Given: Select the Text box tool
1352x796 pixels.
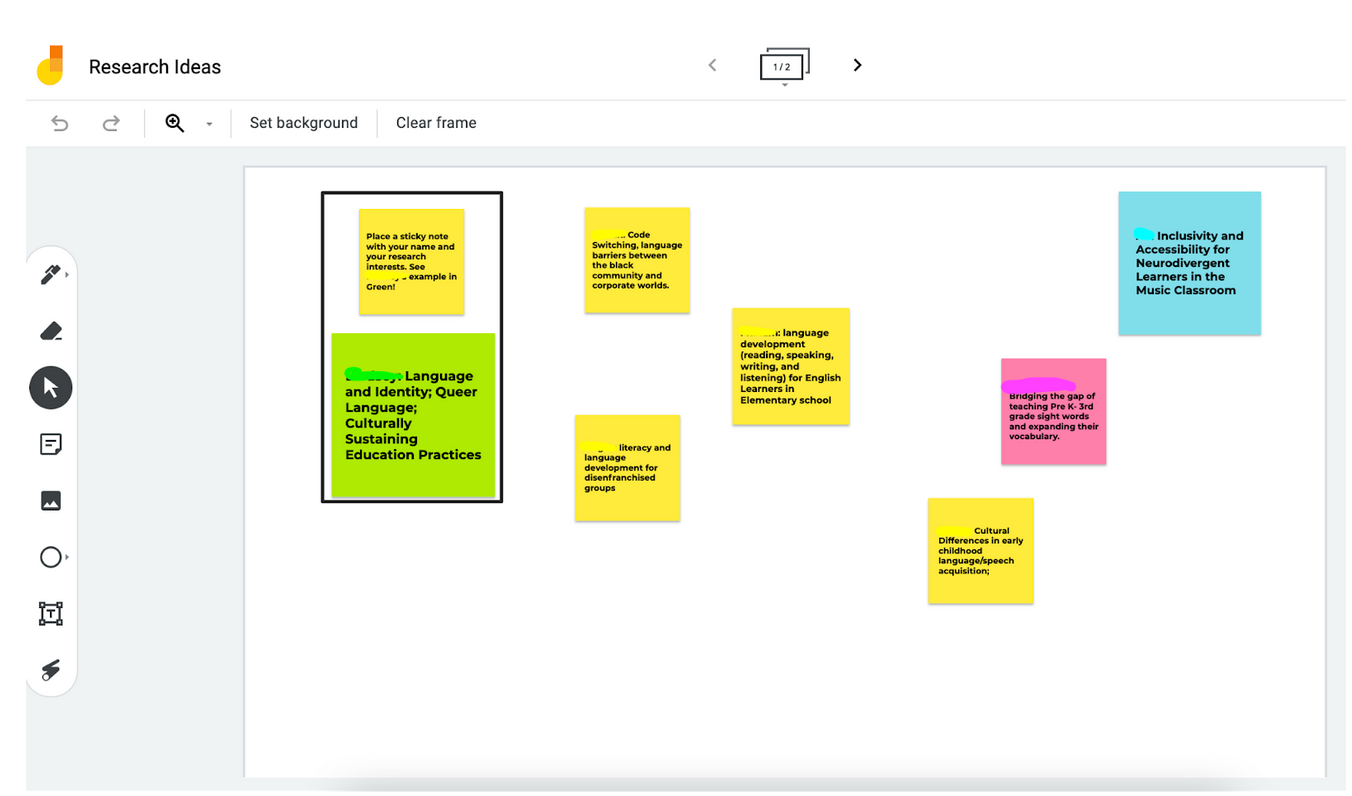Looking at the screenshot, I should click(x=51, y=614).
